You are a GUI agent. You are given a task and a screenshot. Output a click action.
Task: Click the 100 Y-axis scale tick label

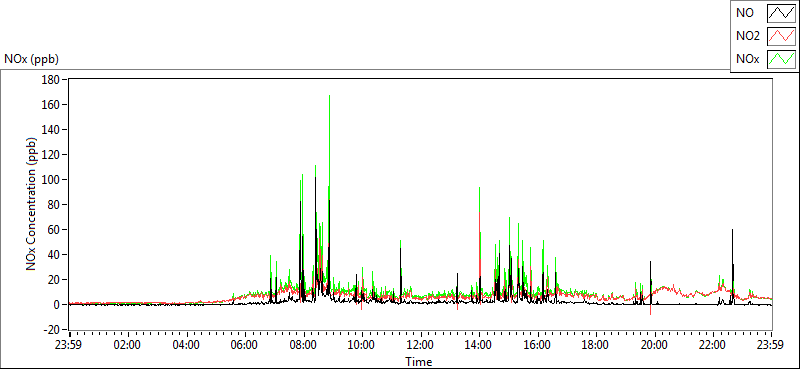(53, 180)
